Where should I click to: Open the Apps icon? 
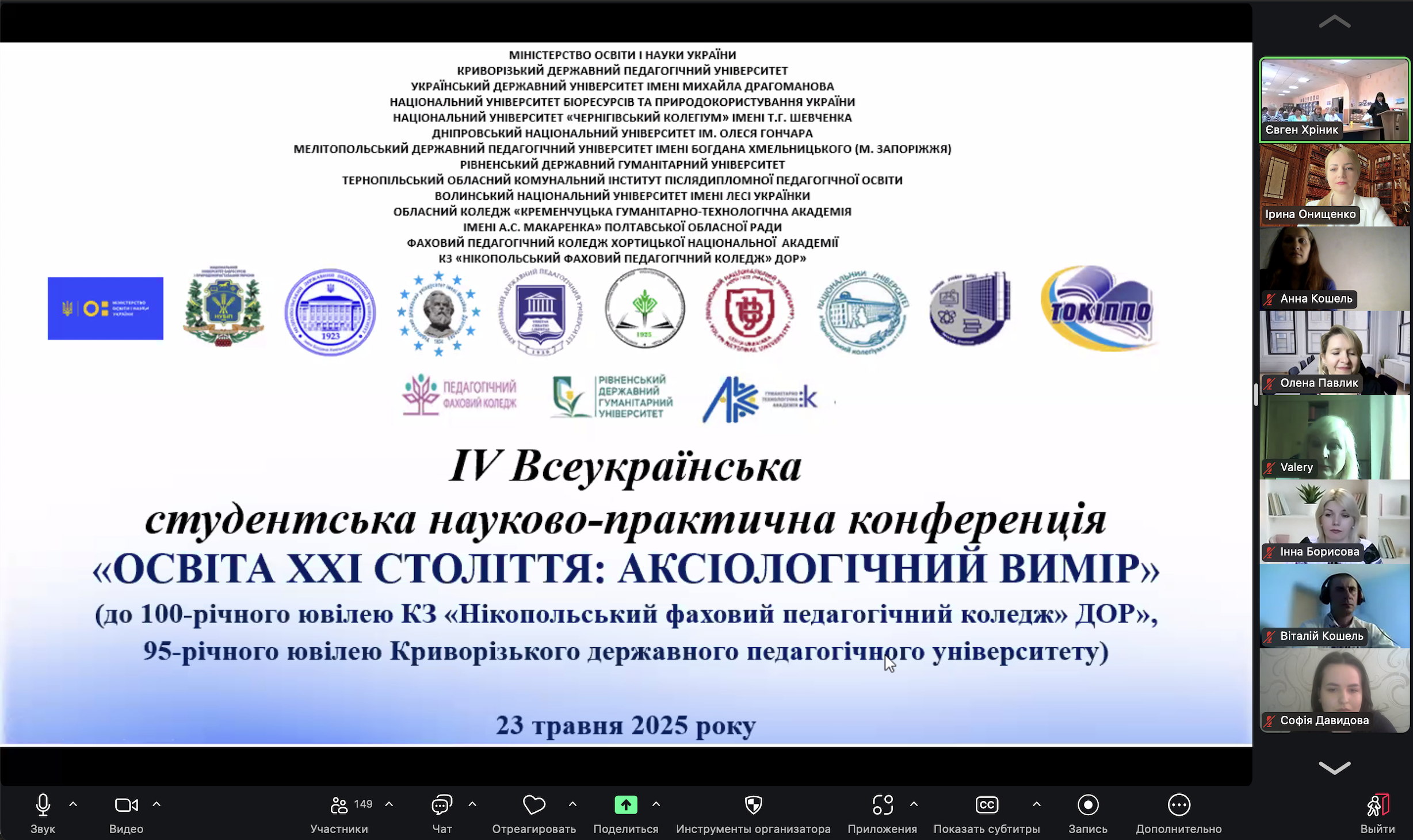tap(882, 805)
